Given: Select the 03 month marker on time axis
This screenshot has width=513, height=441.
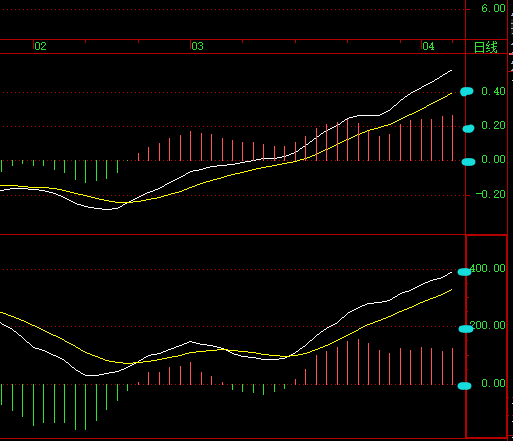Looking at the screenshot, I should (x=197, y=46).
